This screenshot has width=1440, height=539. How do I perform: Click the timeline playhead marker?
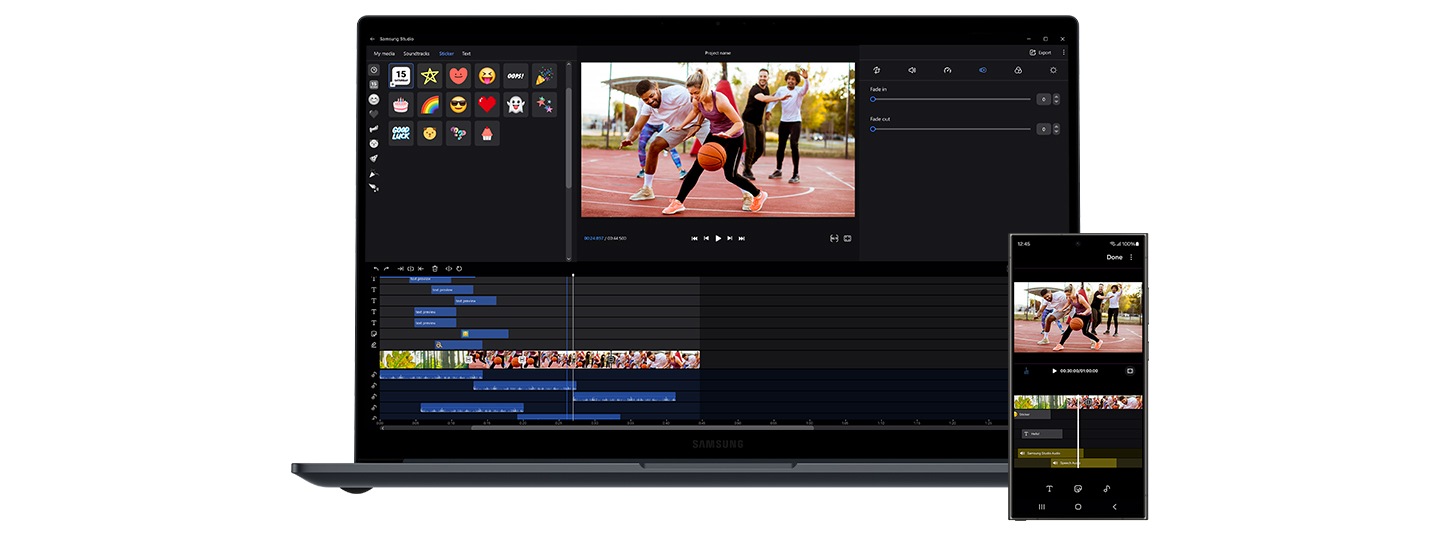[x=573, y=275]
